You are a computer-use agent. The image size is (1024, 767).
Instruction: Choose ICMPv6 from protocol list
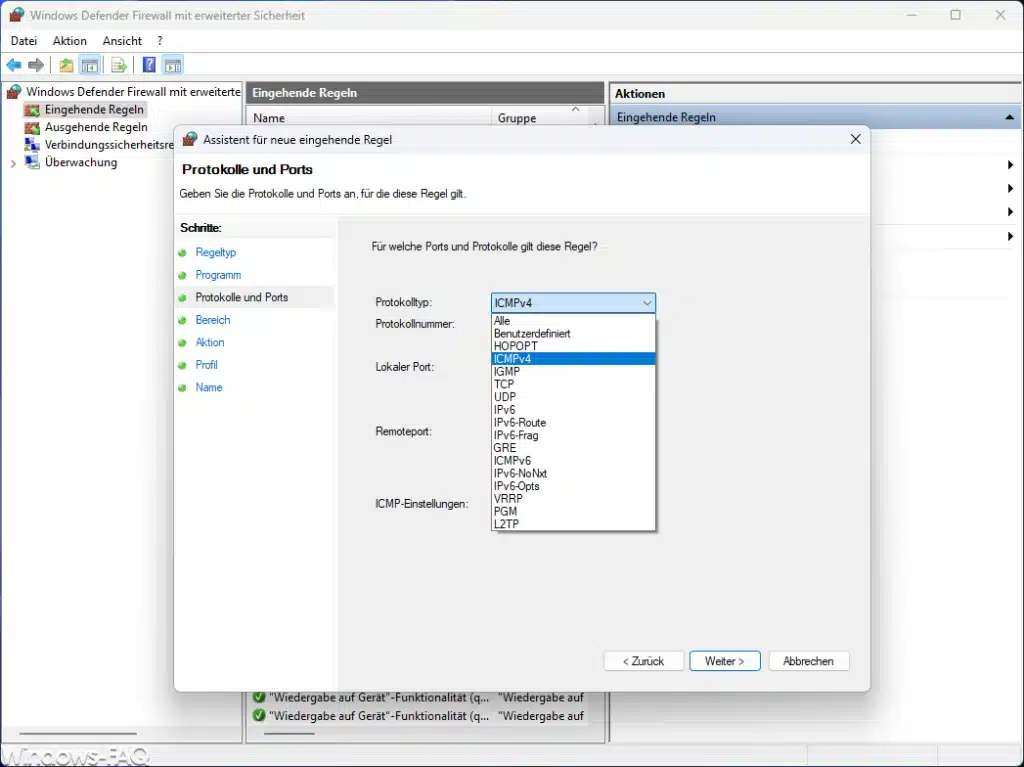click(x=573, y=461)
